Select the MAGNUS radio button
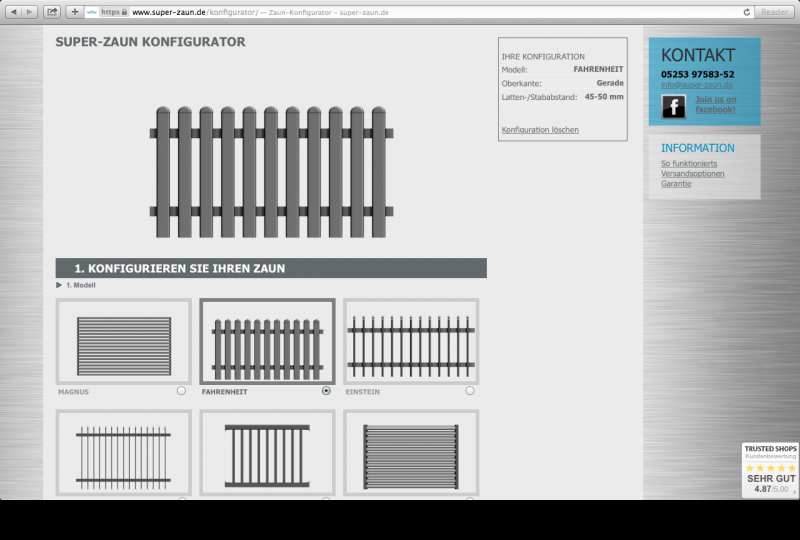Image resolution: width=800 pixels, height=540 pixels. [181, 390]
